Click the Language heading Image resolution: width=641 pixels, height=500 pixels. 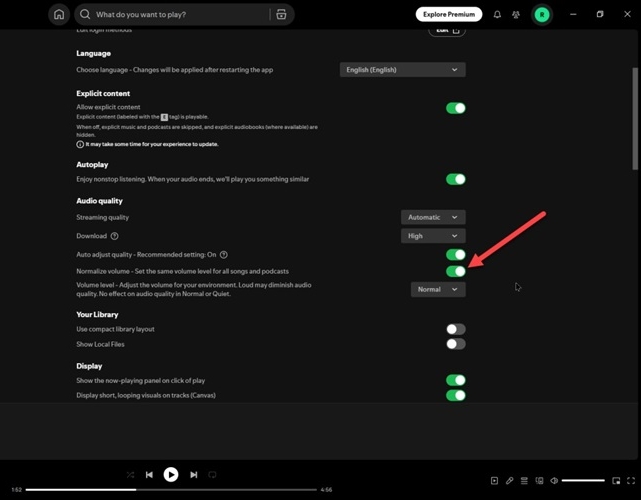coord(93,54)
